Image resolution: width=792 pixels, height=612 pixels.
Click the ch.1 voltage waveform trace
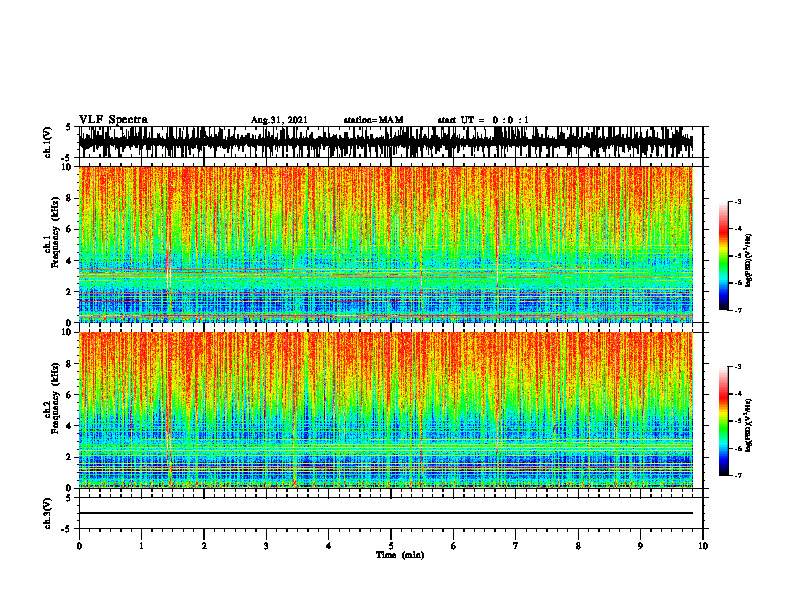385,142
